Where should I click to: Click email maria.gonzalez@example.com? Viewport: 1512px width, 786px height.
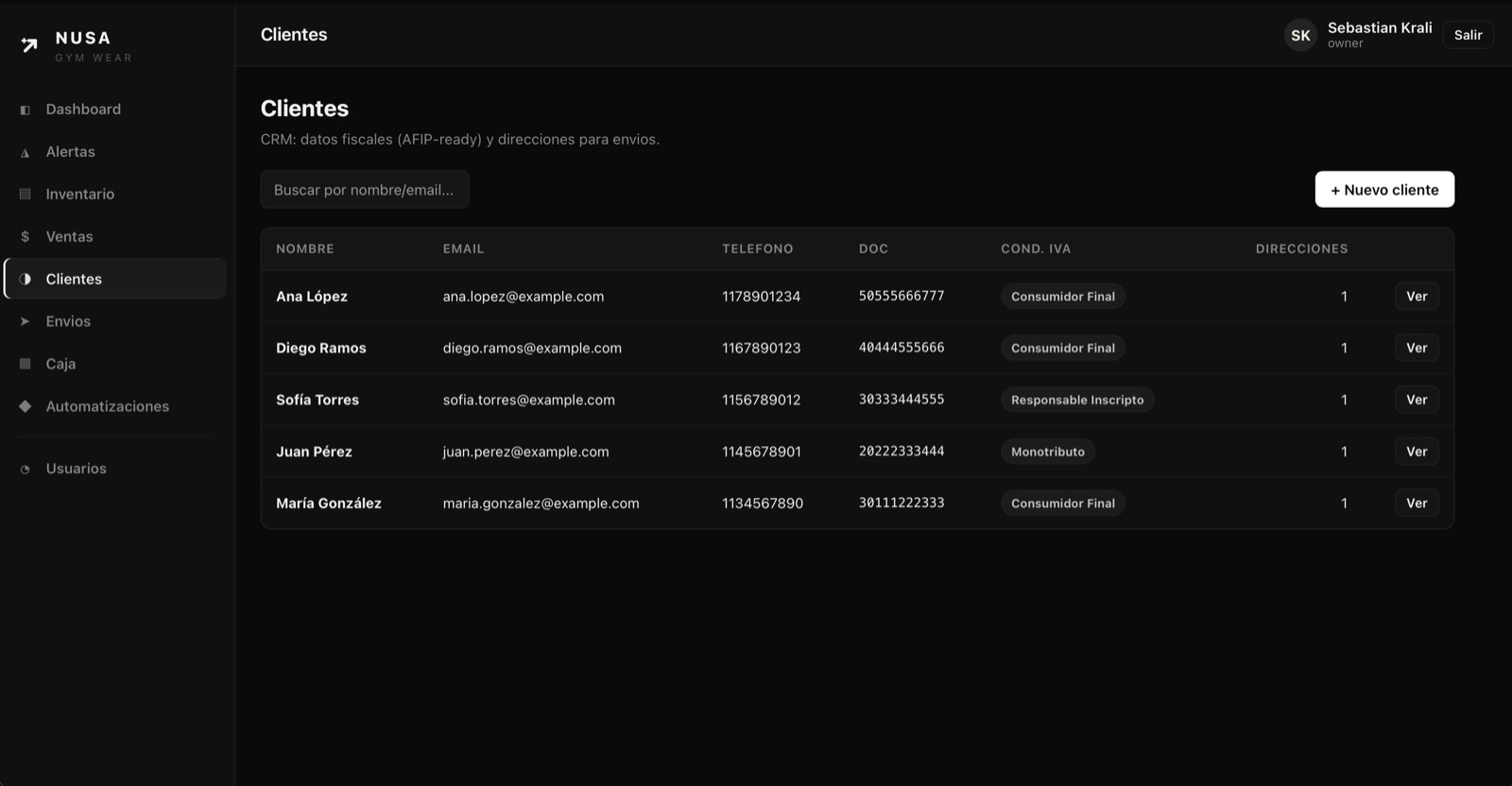[541, 504]
